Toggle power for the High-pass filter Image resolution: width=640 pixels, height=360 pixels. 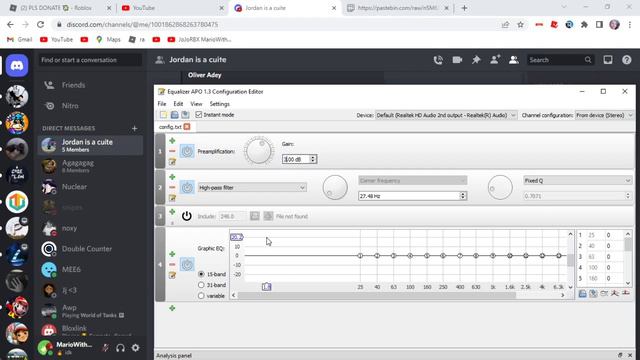(187, 188)
